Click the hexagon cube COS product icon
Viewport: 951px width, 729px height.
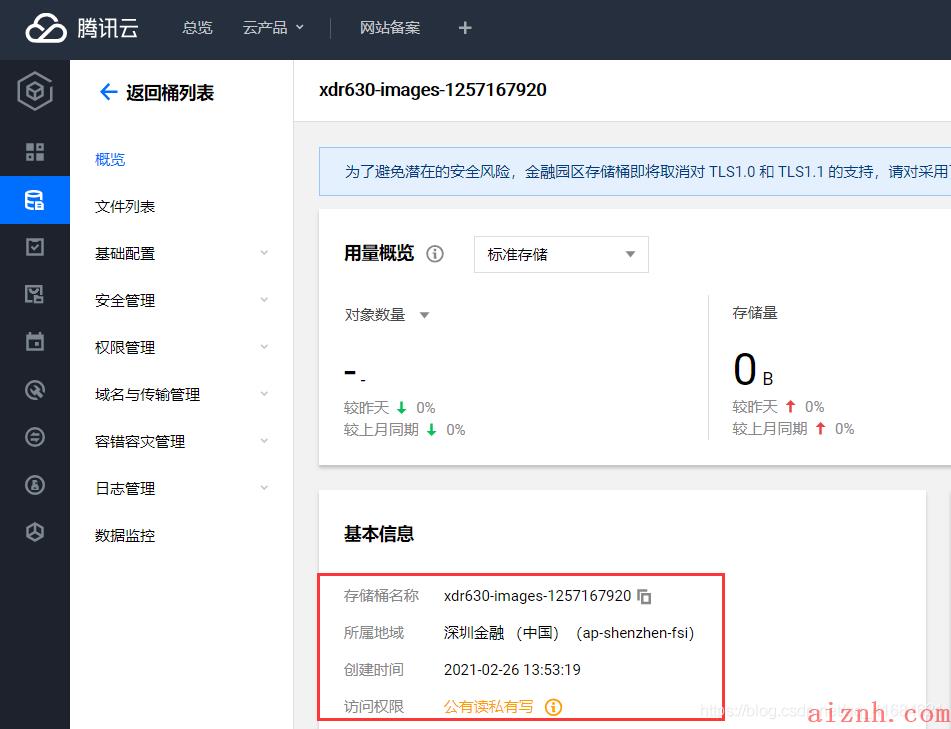point(35,91)
